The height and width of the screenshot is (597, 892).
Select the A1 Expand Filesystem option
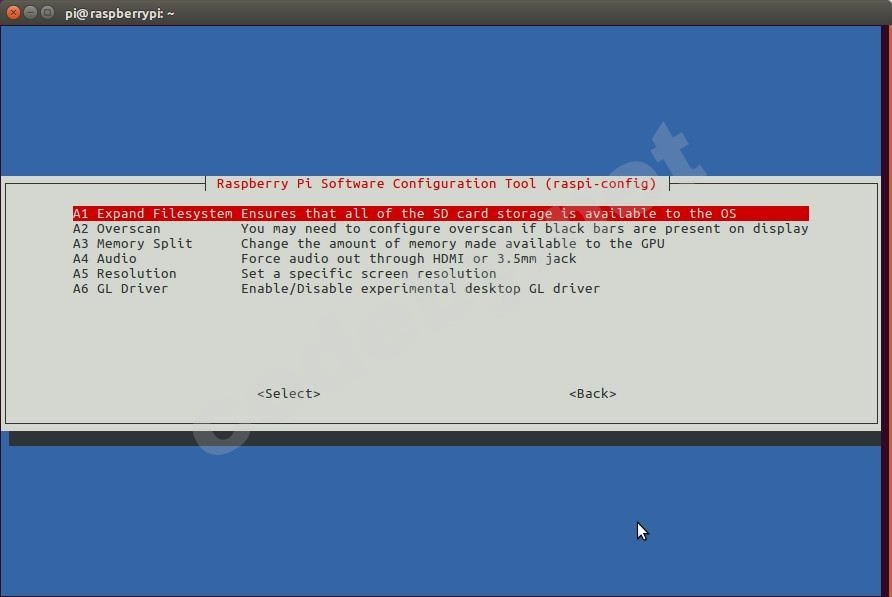tap(440, 213)
